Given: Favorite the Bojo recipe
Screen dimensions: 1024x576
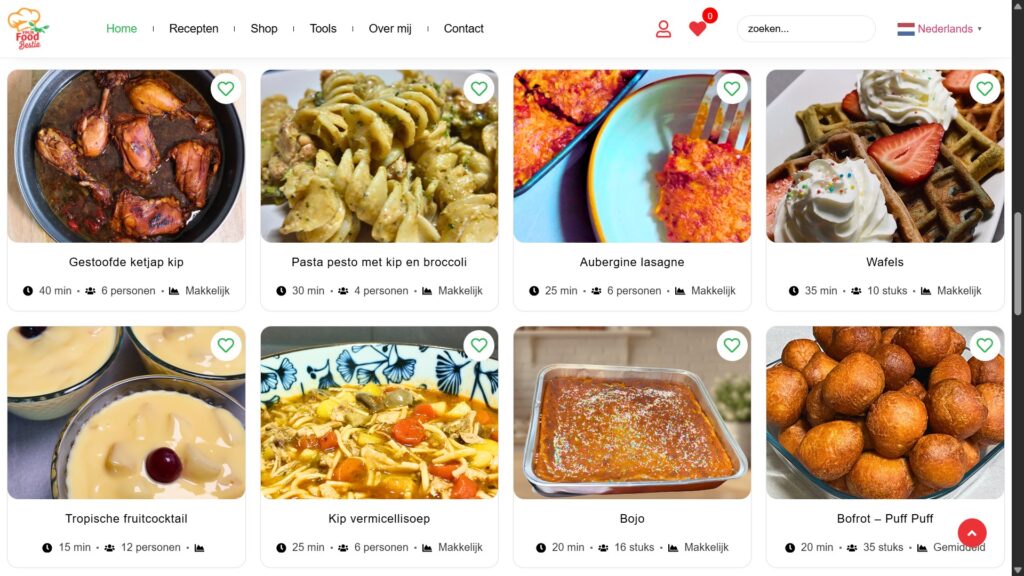Looking at the screenshot, I should point(731,345).
